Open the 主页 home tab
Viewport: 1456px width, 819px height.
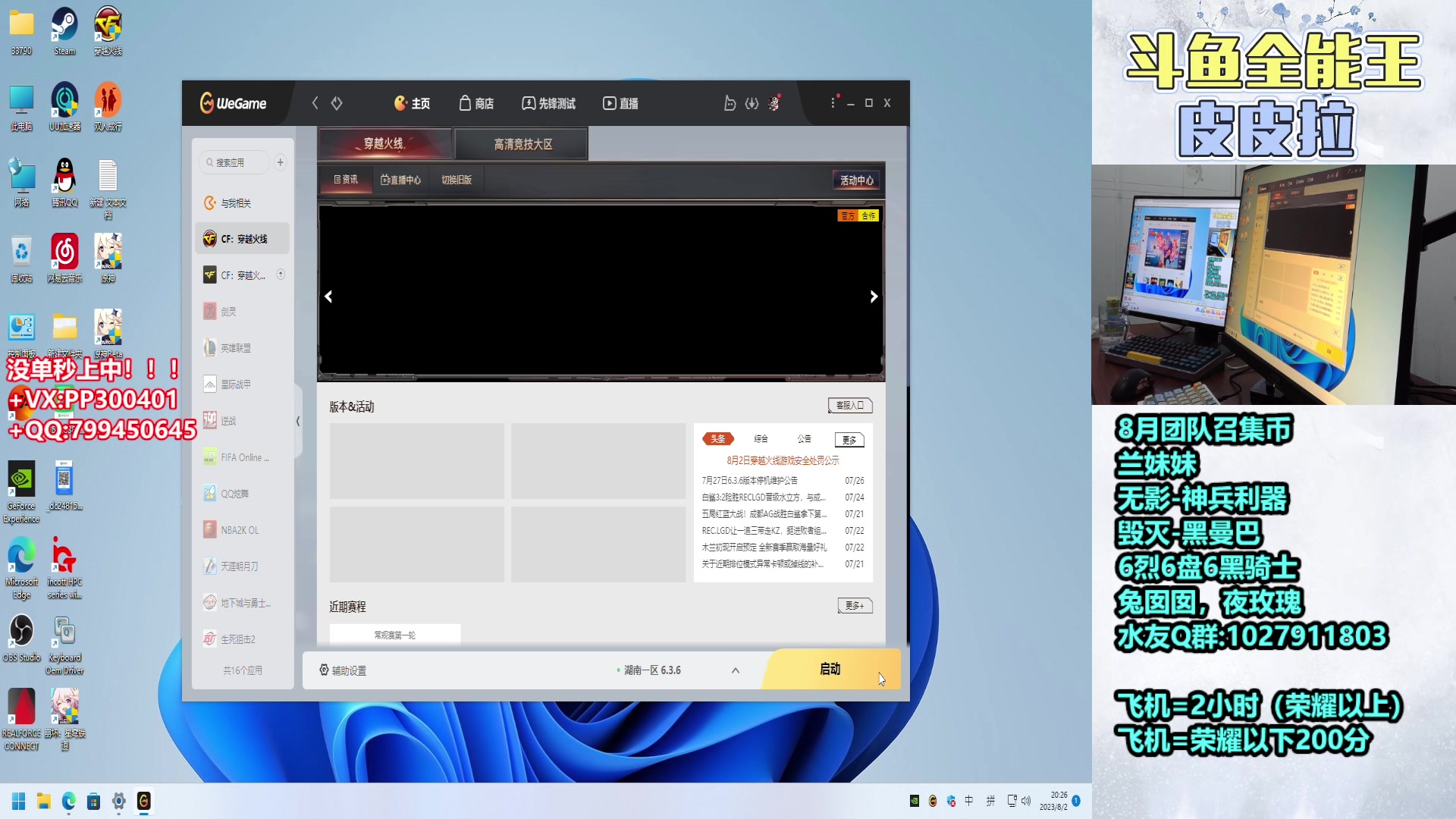[412, 103]
